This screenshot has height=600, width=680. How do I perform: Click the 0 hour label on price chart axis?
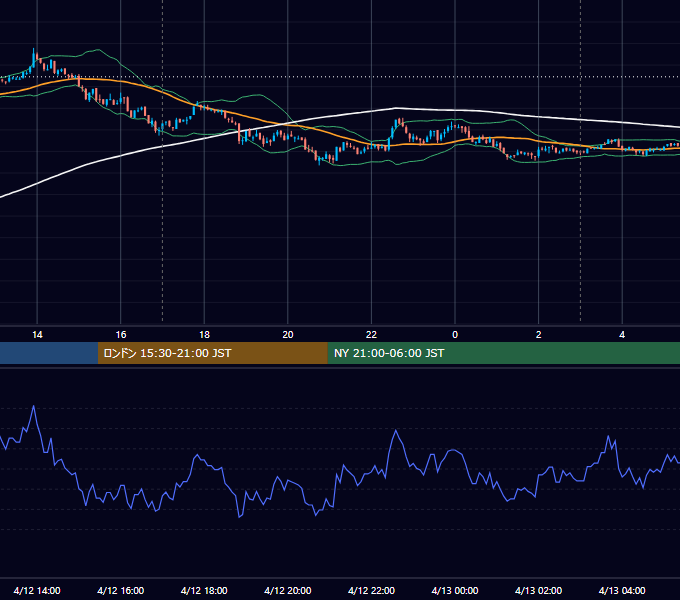(455, 335)
